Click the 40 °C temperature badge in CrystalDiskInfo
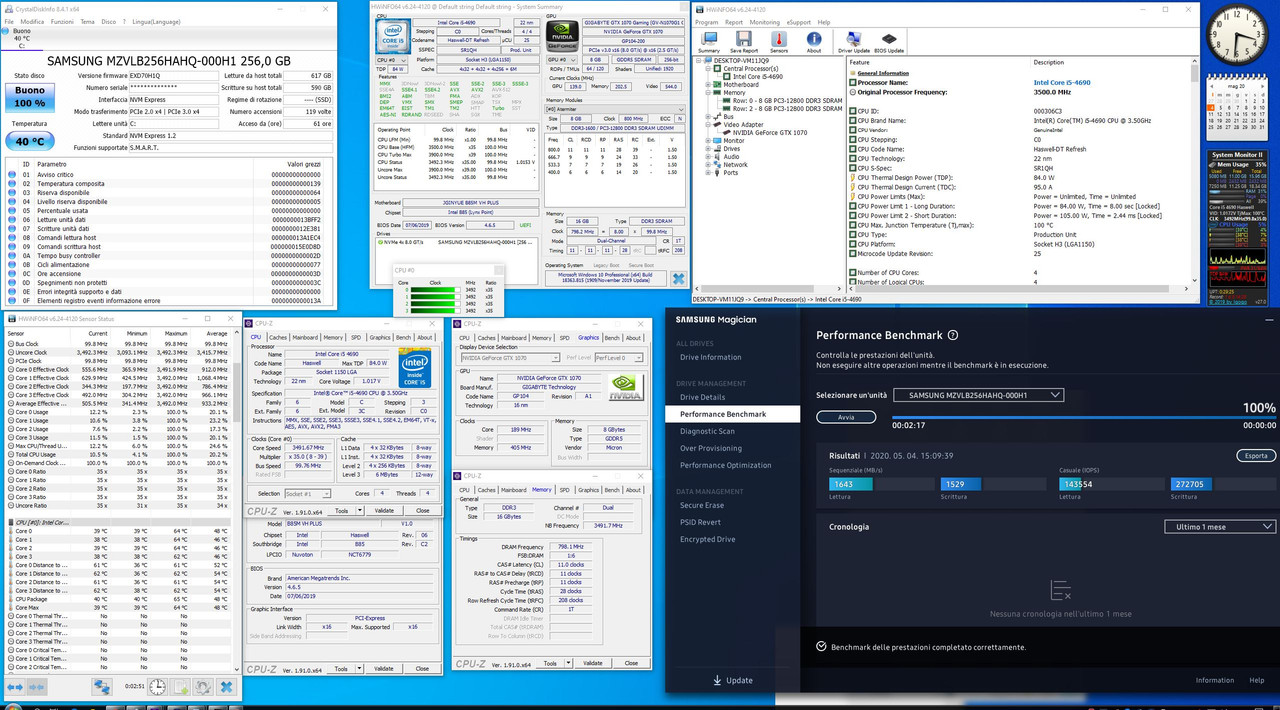The height and width of the screenshot is (710, 1280). click(29, 141)
